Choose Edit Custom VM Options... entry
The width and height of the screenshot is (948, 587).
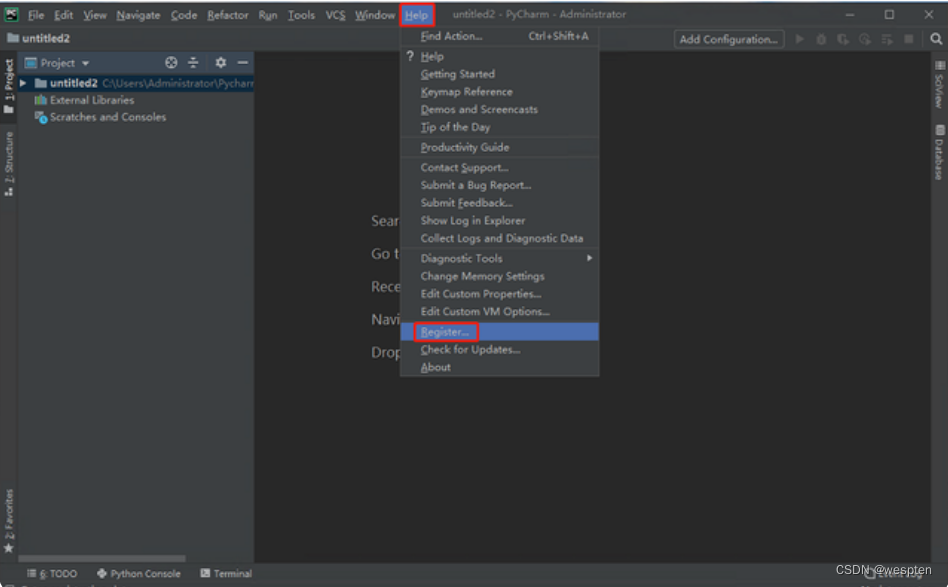(x=499, y=312)
